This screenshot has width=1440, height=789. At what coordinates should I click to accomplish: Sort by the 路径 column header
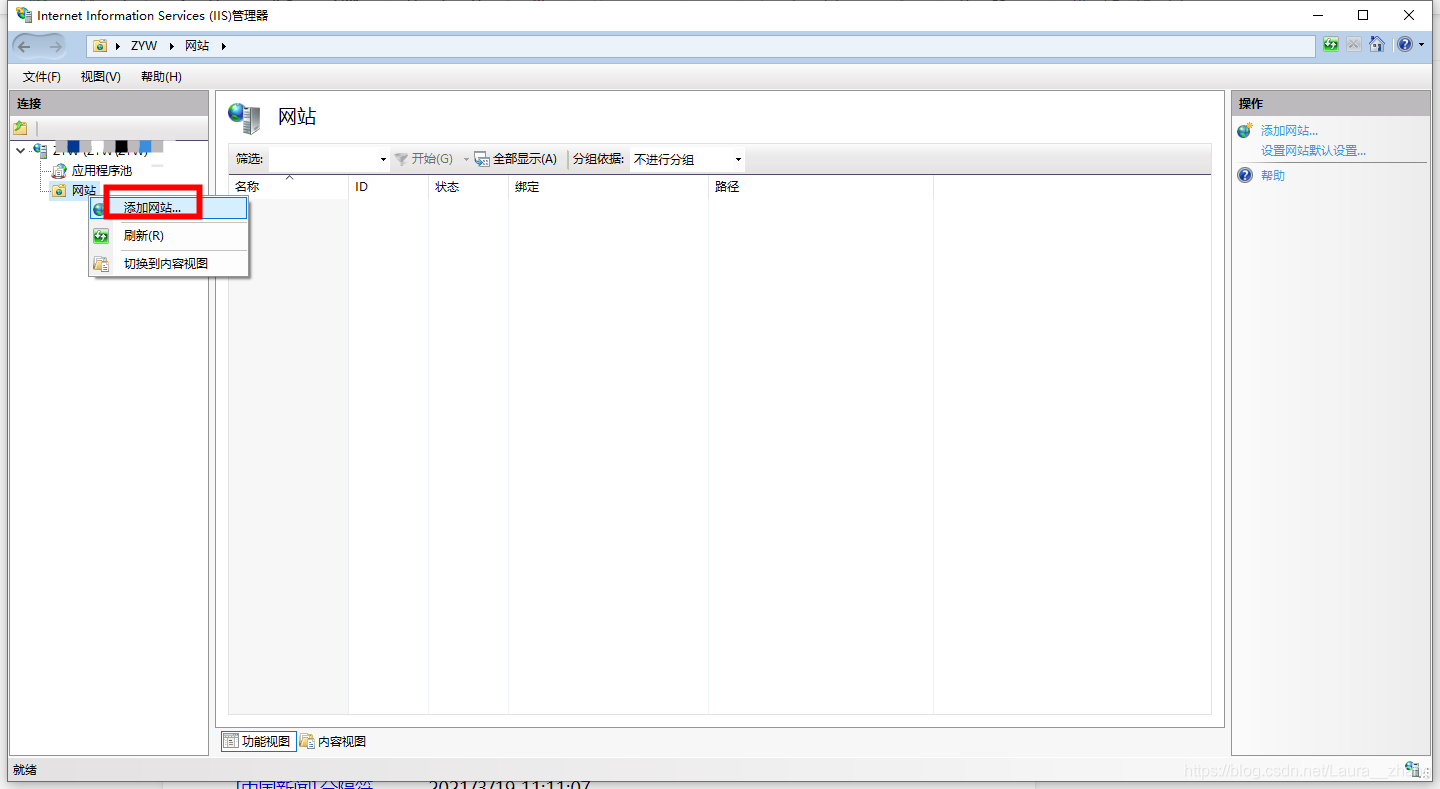(x=821, y=187)
